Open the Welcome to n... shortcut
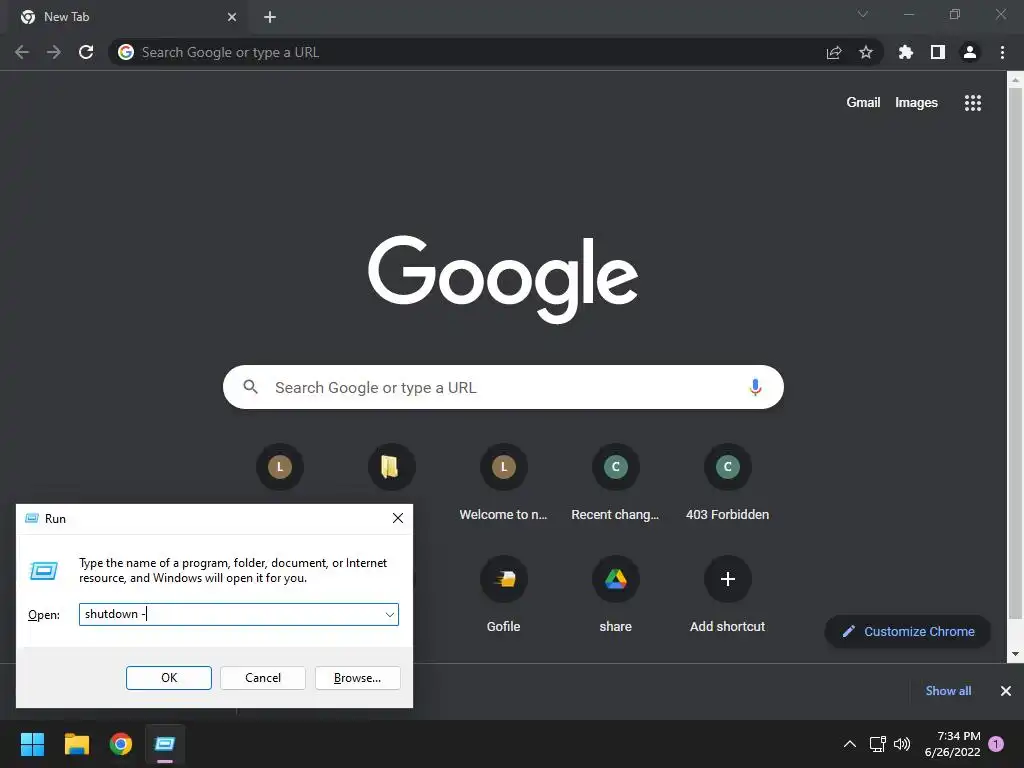The width and height of the screenshot is (1024, 768). click(504, 483)
